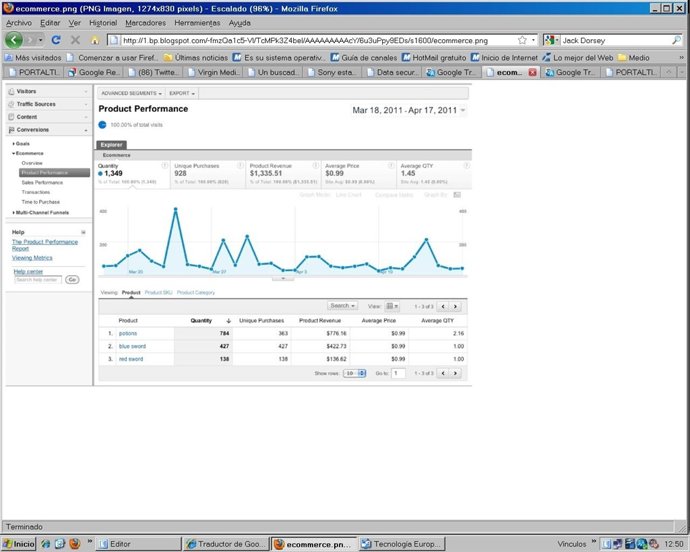Choose search engine Google icon
The width and height of the screenshot is (690, 552).
coord(549,40)
